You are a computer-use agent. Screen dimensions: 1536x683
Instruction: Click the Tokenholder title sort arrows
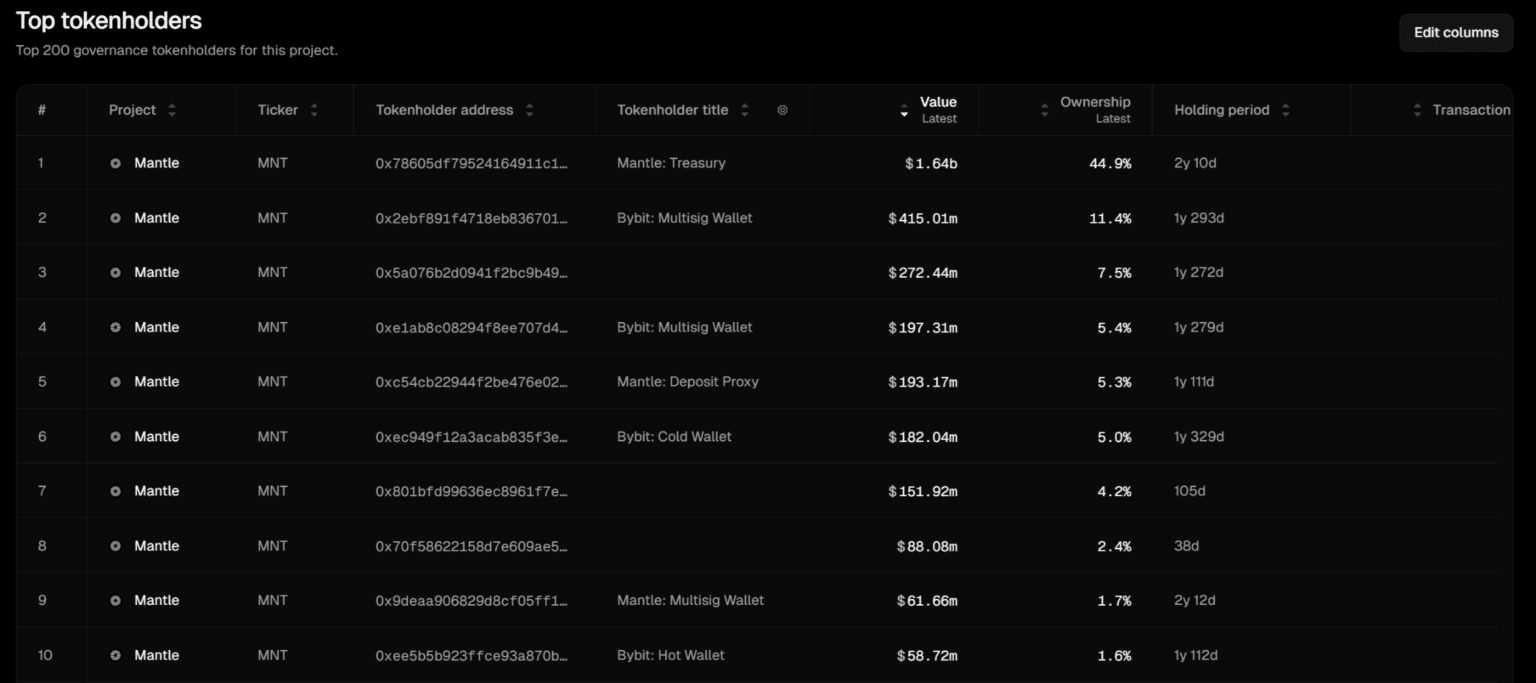click(x=744, y=110)
